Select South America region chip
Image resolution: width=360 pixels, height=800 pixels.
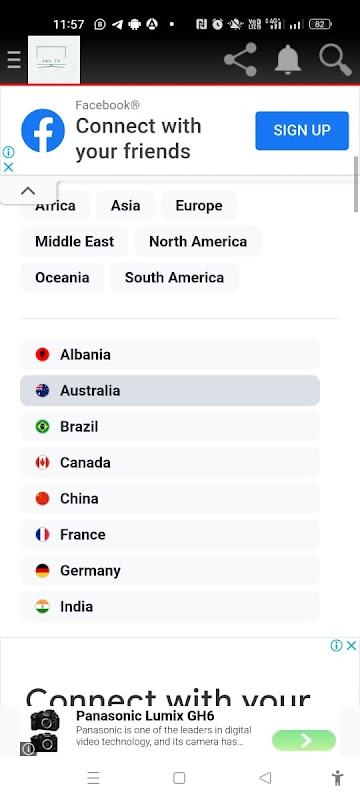[174, 278]
